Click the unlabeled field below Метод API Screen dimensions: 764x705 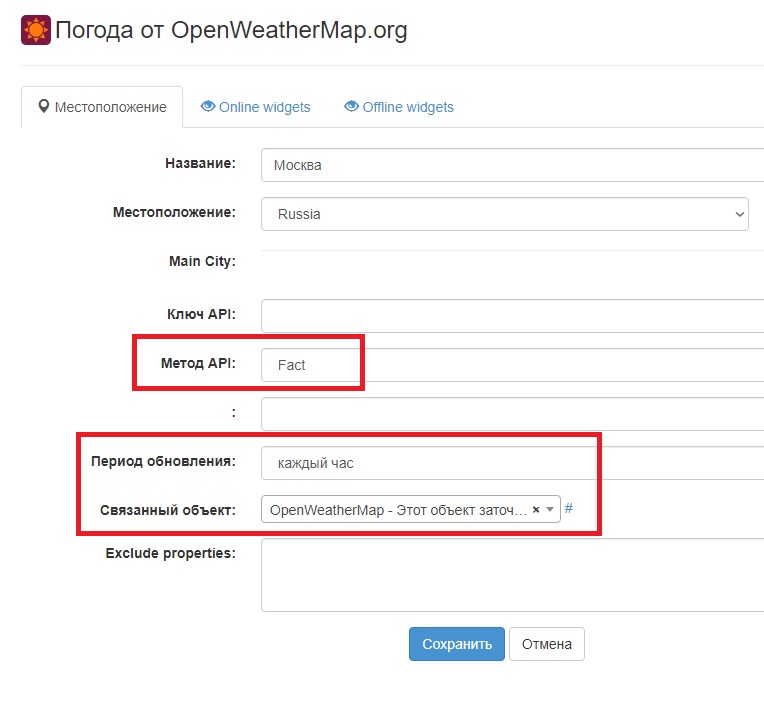[x=512, y=414]
